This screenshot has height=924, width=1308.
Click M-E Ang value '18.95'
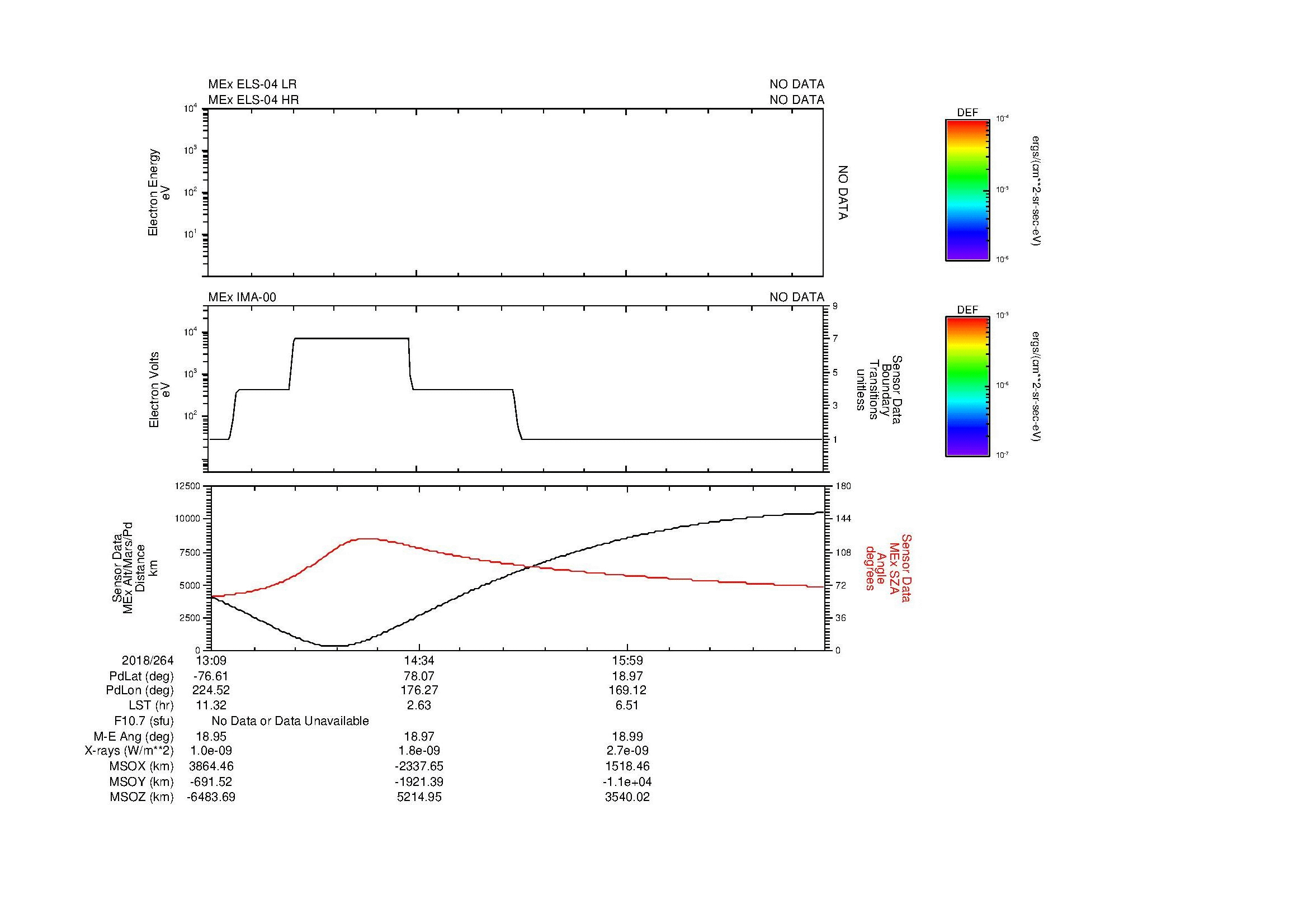point(211,736)
